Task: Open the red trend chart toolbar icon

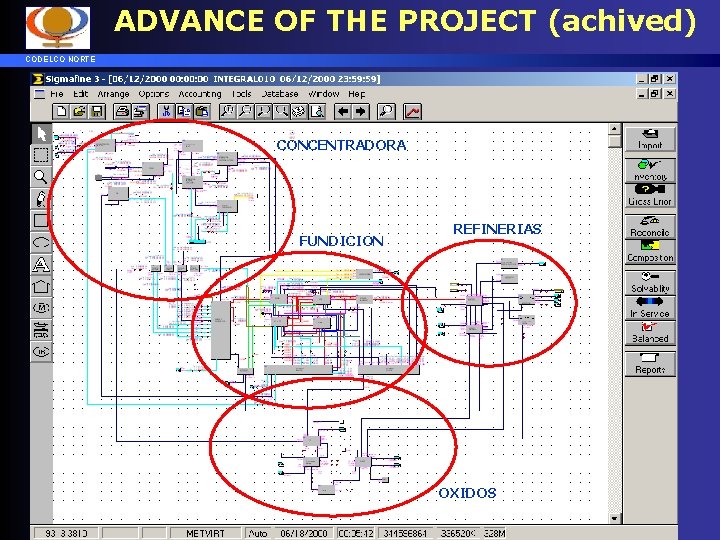Action: tap(412, 112)
